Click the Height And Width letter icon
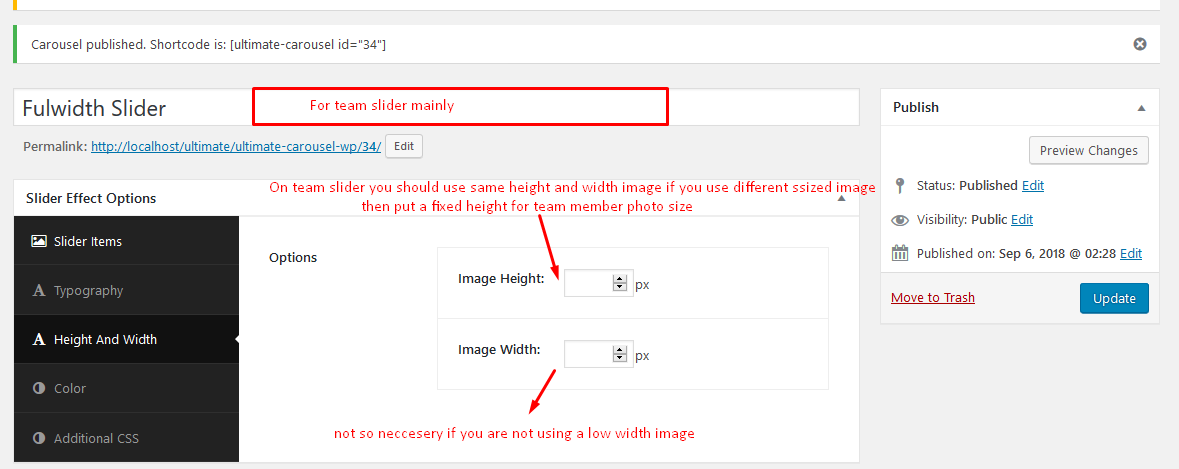This screenshot has height=469, width=1179. [39, 340]
